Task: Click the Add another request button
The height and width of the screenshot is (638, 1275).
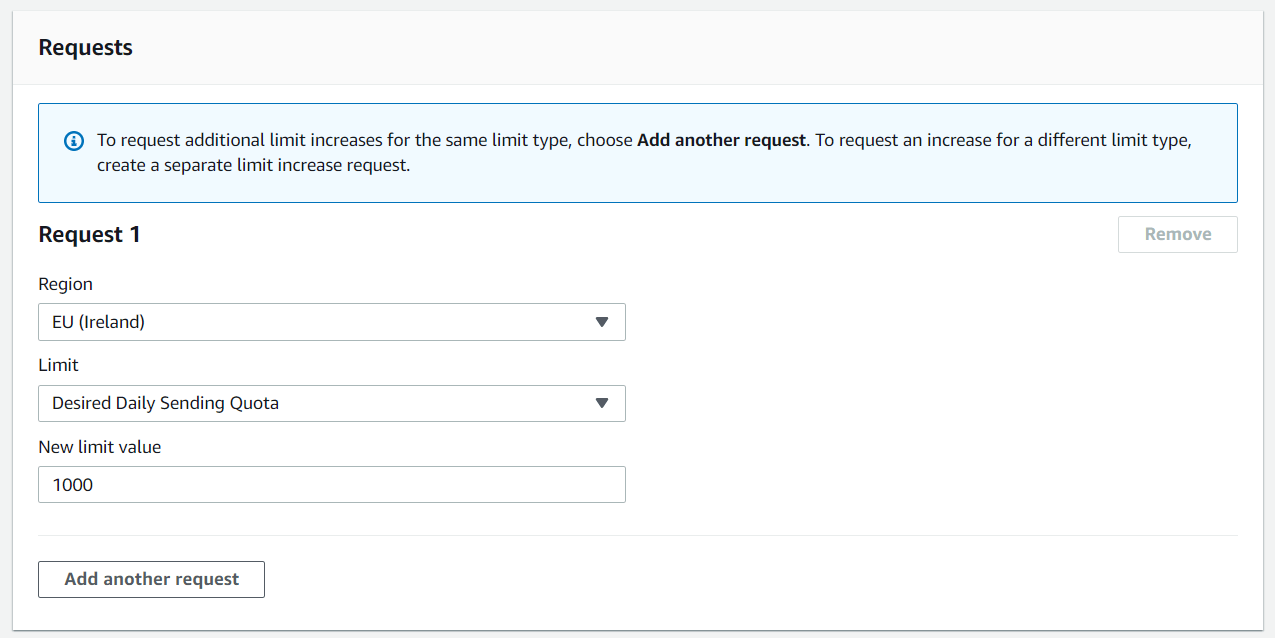Action: [151, 579]
